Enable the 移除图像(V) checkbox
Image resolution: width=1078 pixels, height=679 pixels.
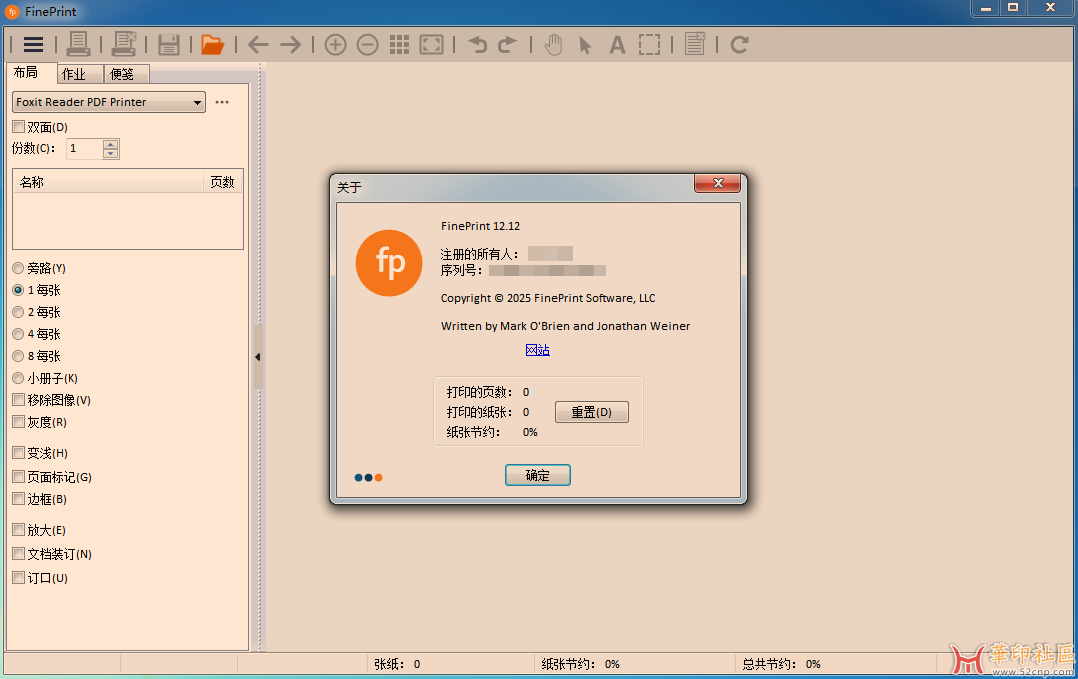point(19,400)
